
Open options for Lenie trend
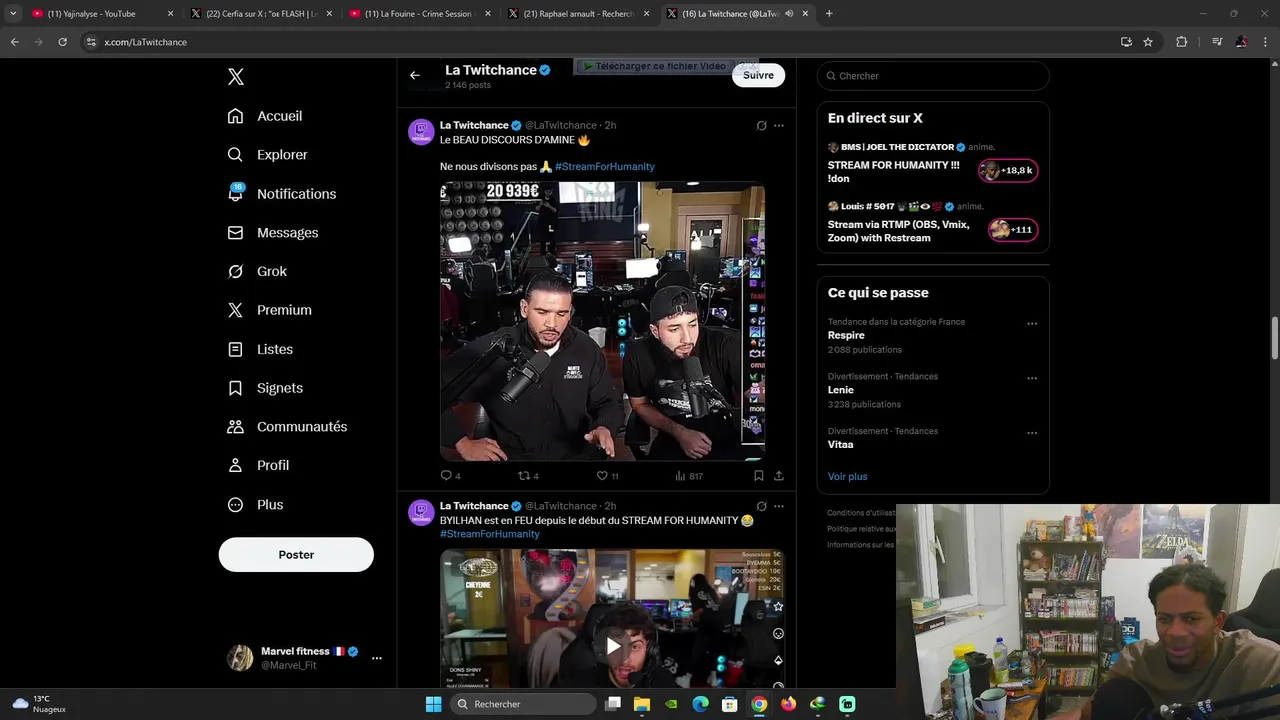pos(1032,379)
